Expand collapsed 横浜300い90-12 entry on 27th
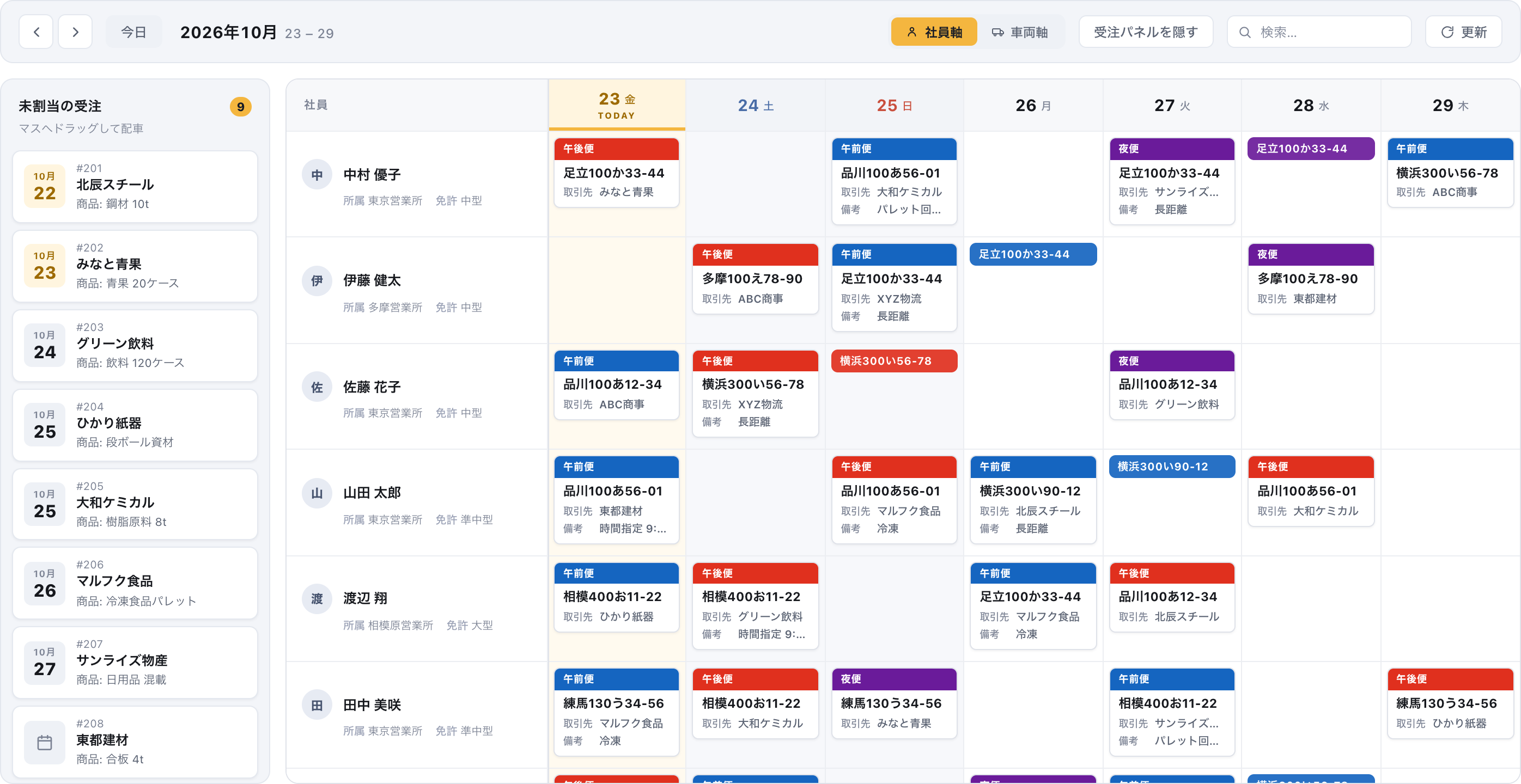Screen dimensions: 1521x784 [1172, 466]
